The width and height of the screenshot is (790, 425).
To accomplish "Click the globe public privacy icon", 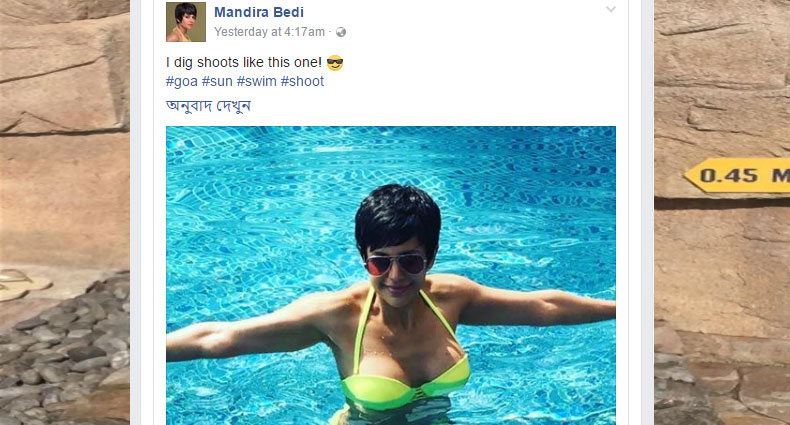I will click(x=341, y=32).
